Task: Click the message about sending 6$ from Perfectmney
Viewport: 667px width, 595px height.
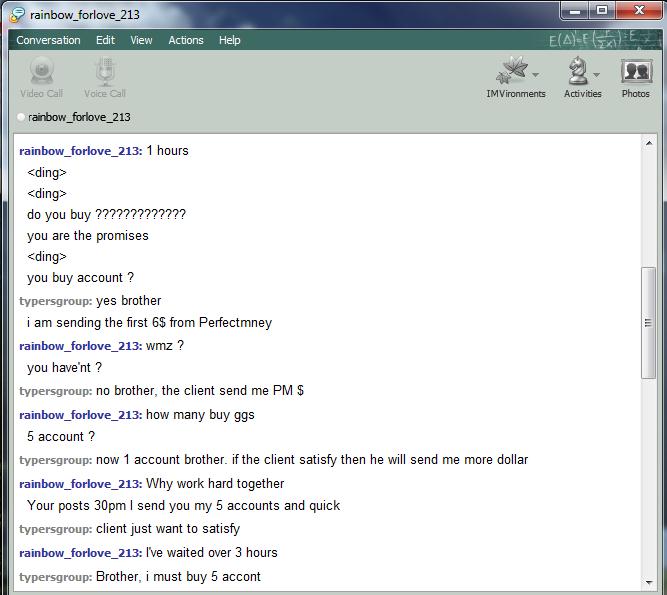Action: (x=149, y=323)
